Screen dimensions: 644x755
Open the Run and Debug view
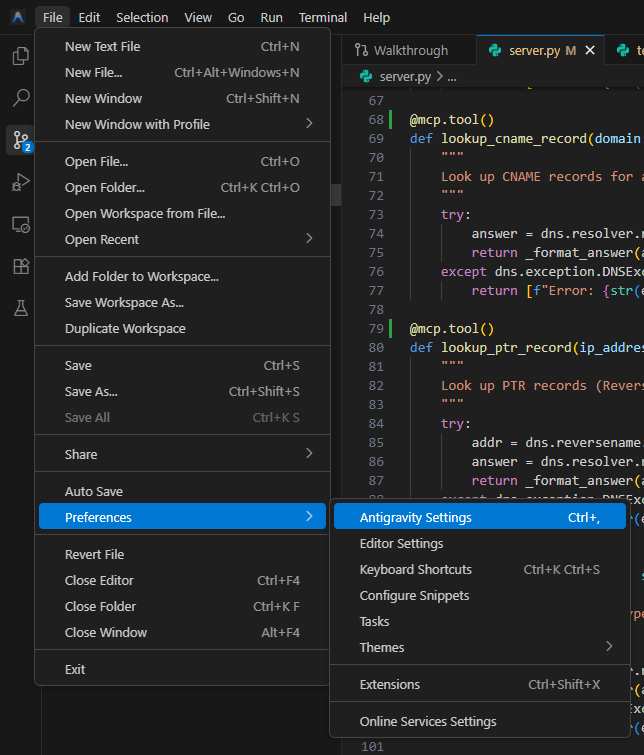[20, 182]
